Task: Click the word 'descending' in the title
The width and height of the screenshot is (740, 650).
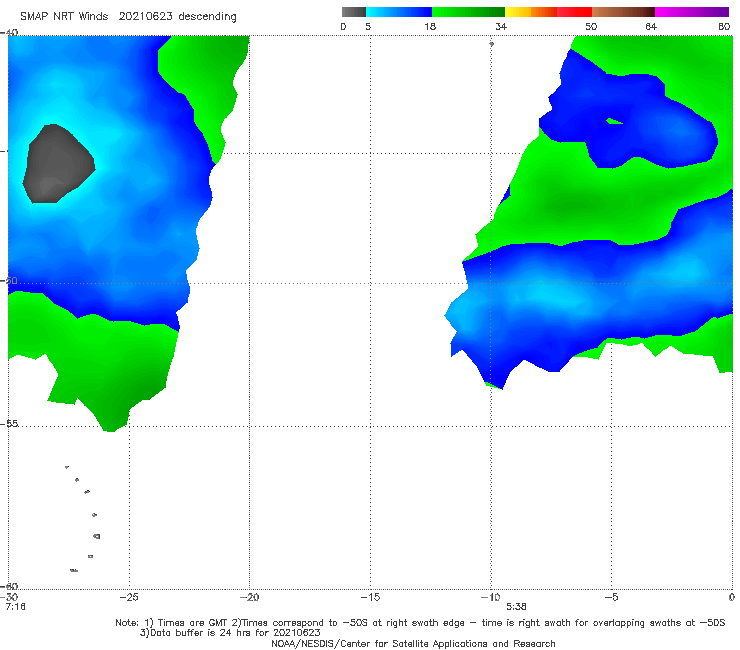Action: (207, 17)
